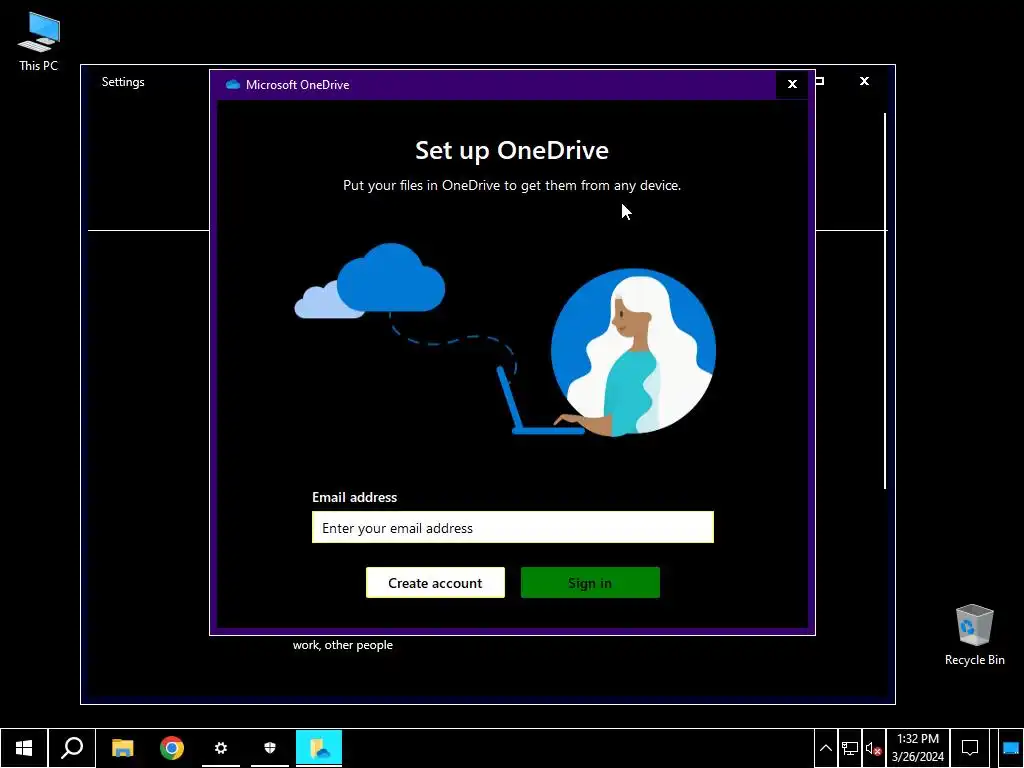The width and height of the screenshot is (1024, 768).
Task: Close the Microsoft OneDrive dialog
Action: pos(792,84)
